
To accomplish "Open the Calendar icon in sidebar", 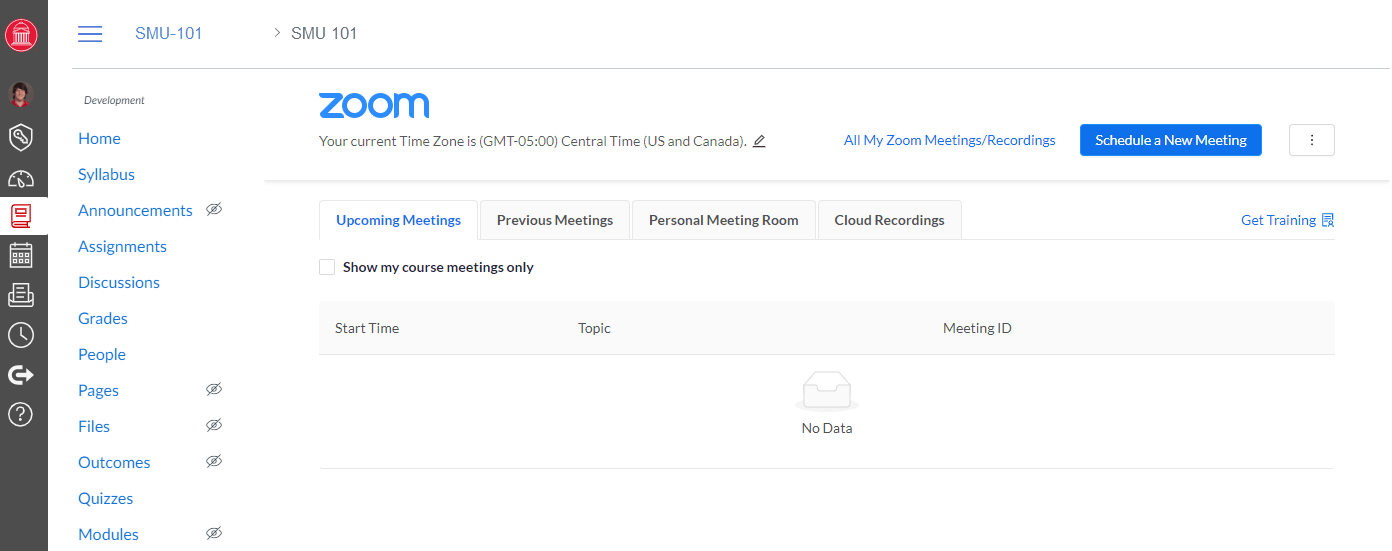I will 21,255.
